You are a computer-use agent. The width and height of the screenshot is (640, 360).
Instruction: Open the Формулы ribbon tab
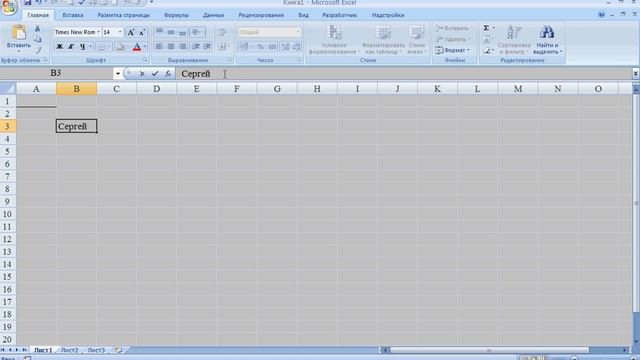176,15
